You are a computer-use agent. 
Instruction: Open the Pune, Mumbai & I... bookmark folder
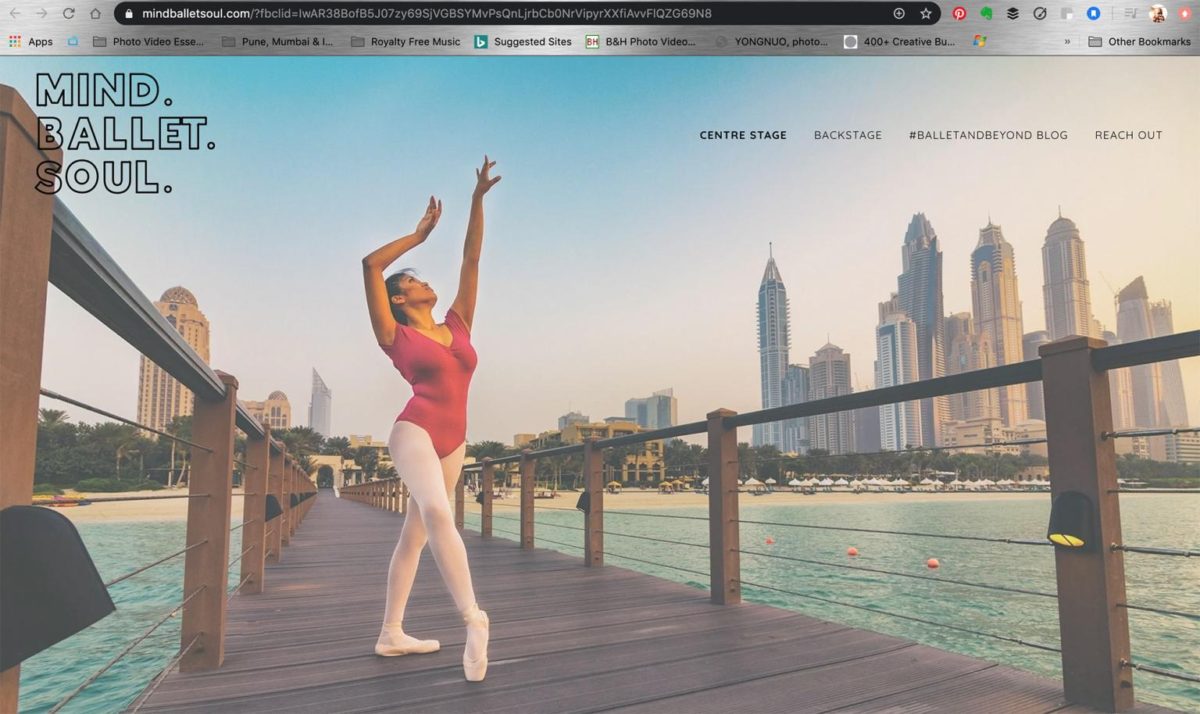[277, 41]
